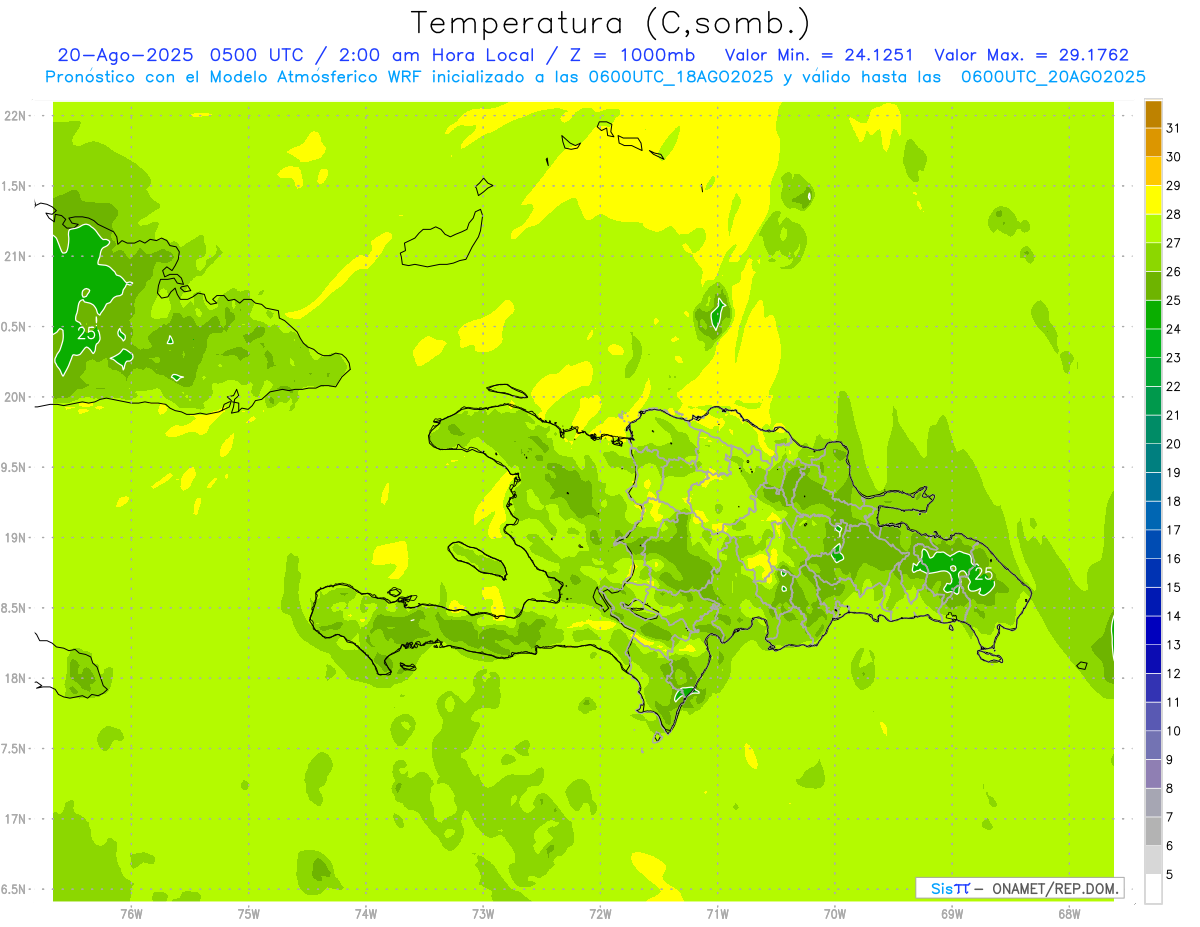Click the legend value 28
The height and width of the screenshot is (927, 1200).
click(x=1174, y=214)
